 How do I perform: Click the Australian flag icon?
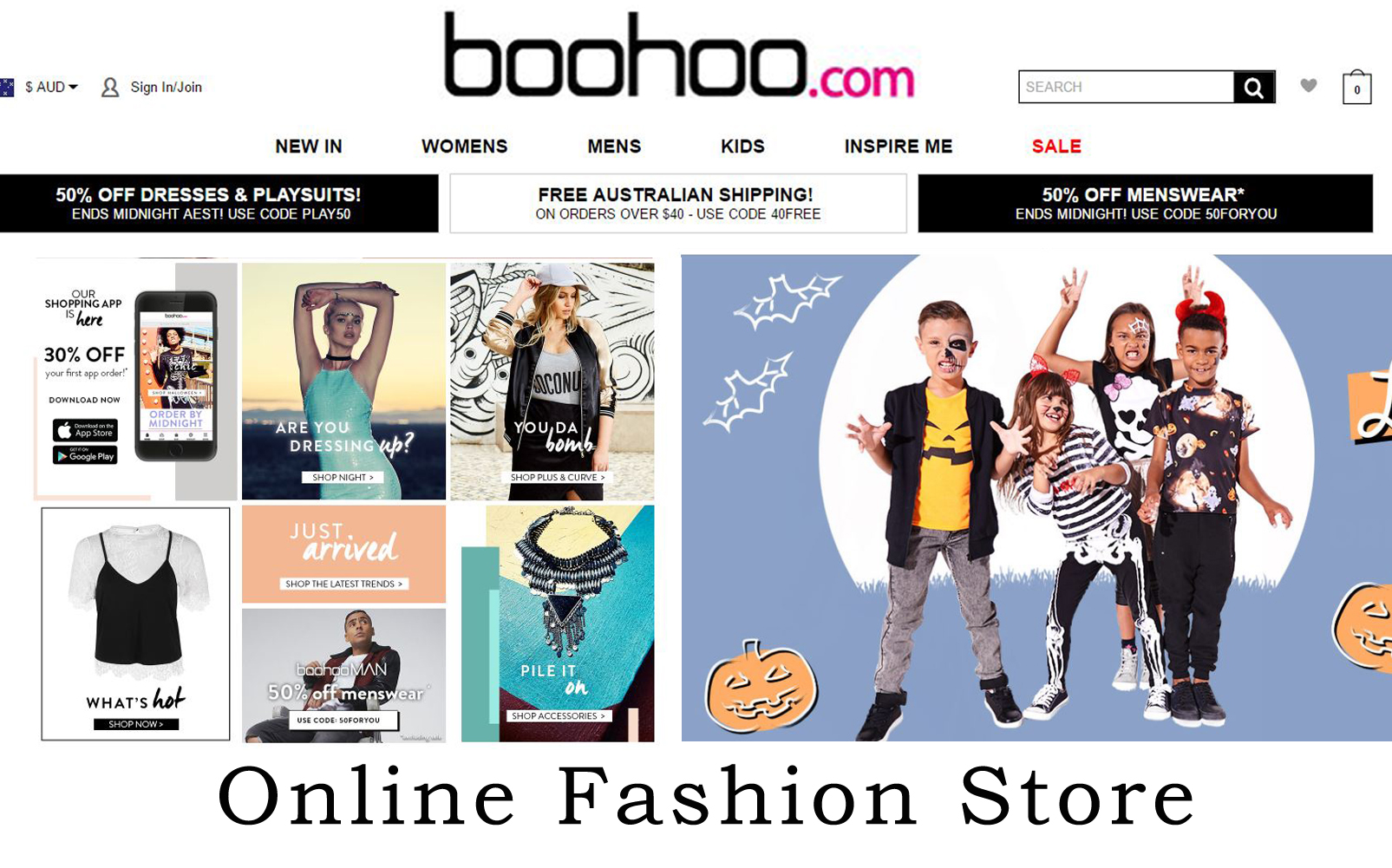coord(7,87)
